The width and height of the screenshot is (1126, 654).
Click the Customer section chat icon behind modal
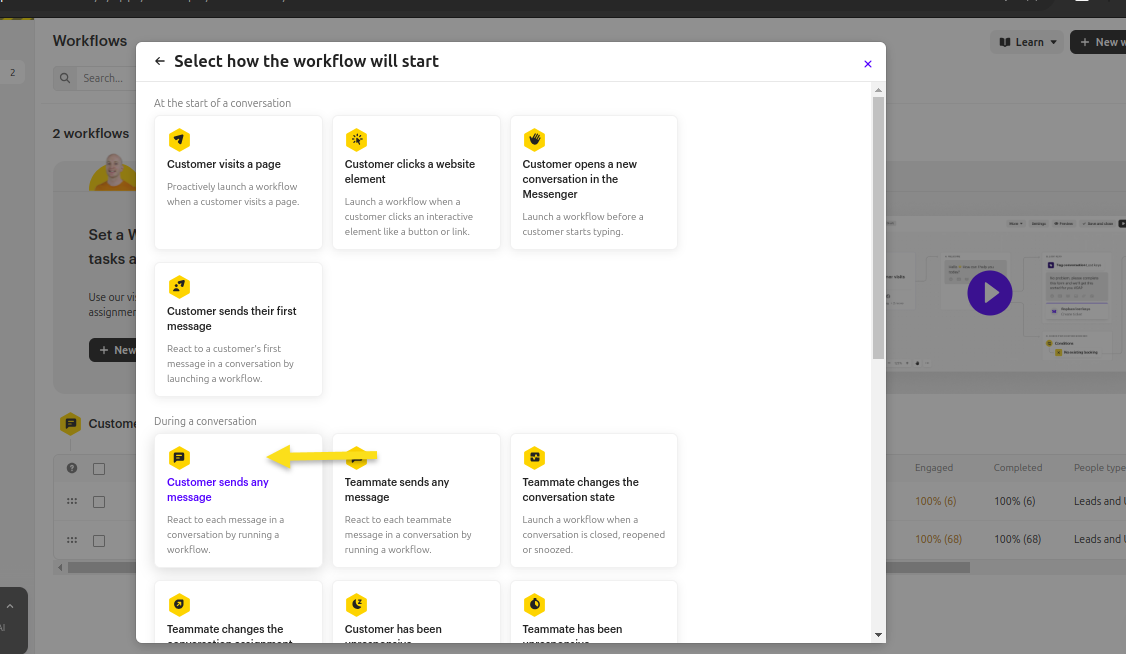point(70,424)
